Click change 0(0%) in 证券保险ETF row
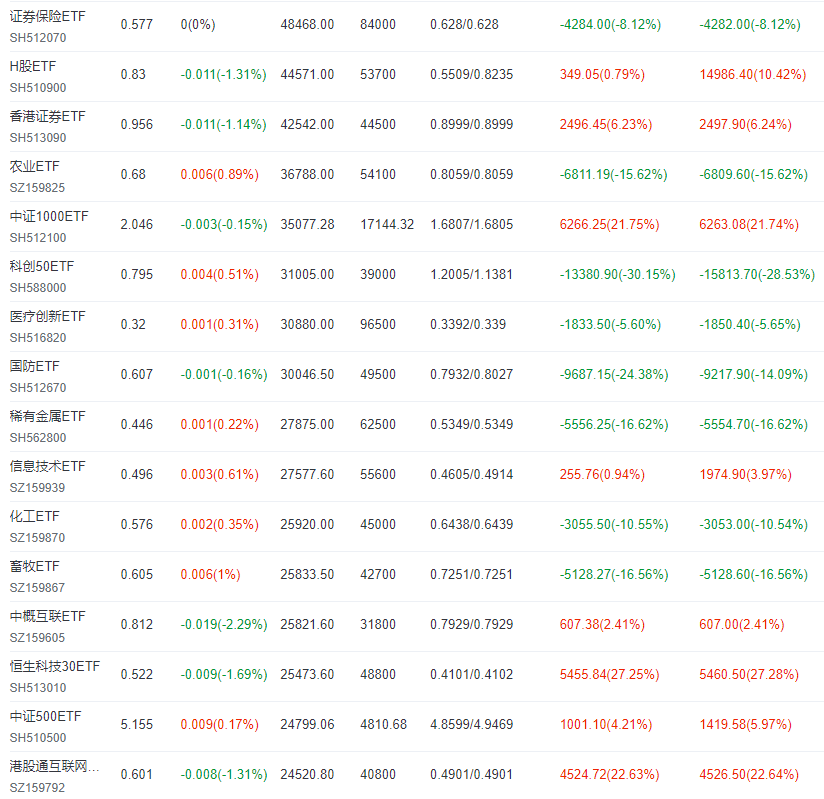The width and height of the screenshot is (824, 799). [198, 24]
